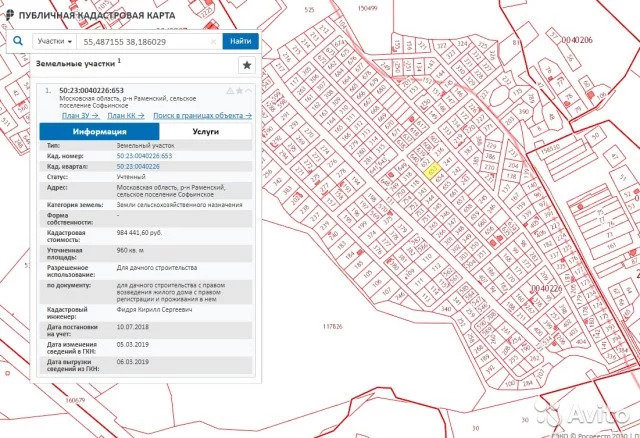
Task: Open the Участки search type dropdown
Action: tap(55, 41)
